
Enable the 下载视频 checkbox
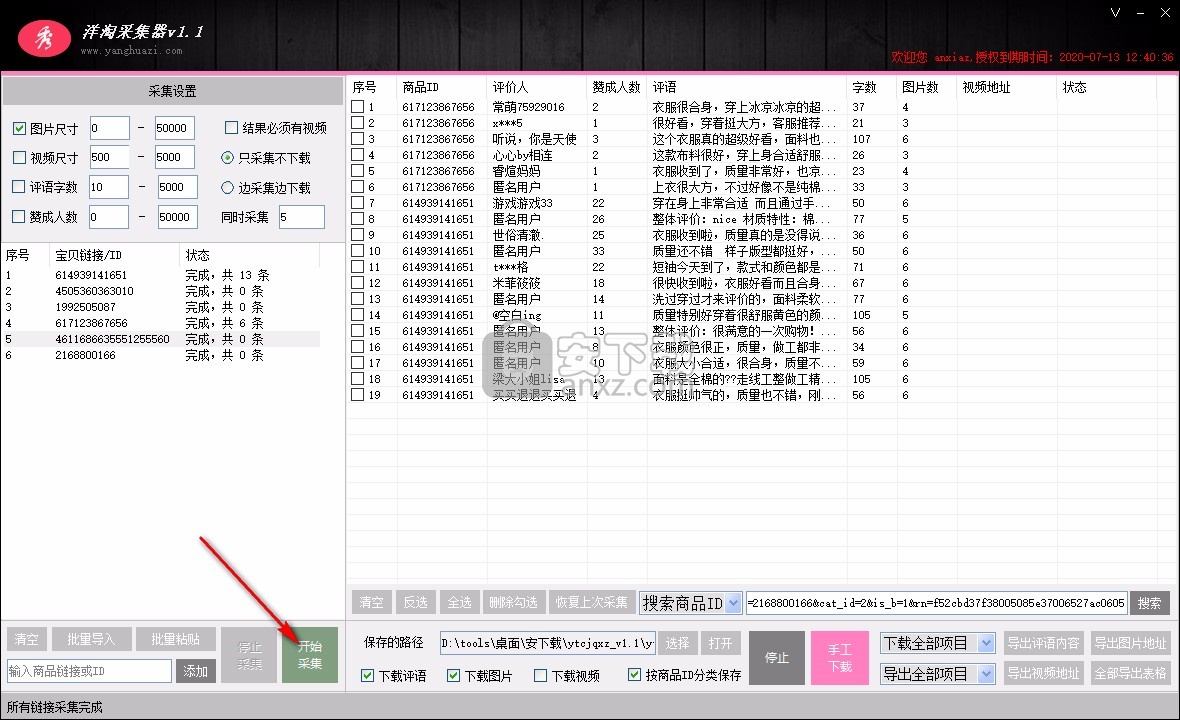click(540, 676)
